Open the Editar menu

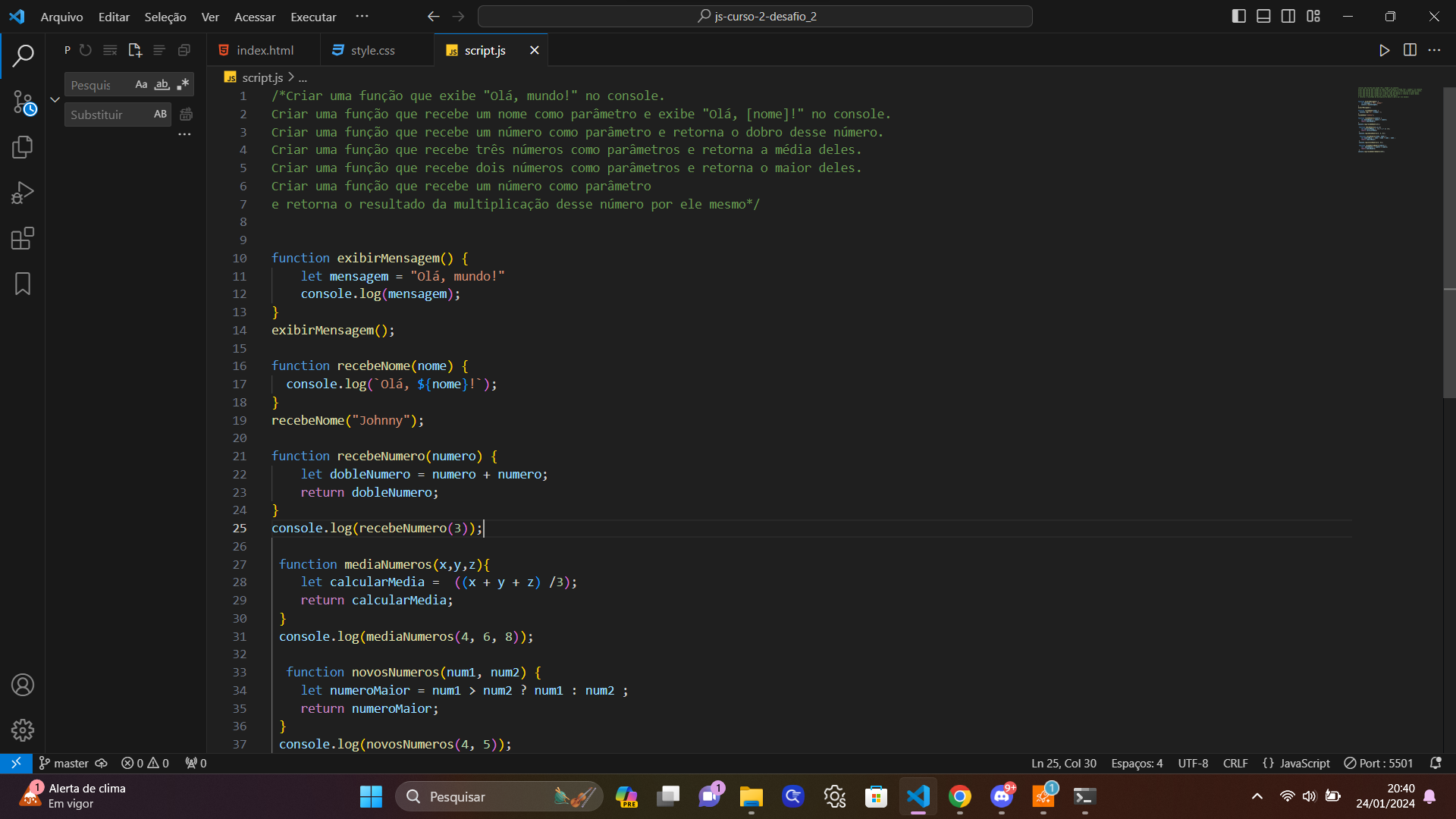pos(114,17)
